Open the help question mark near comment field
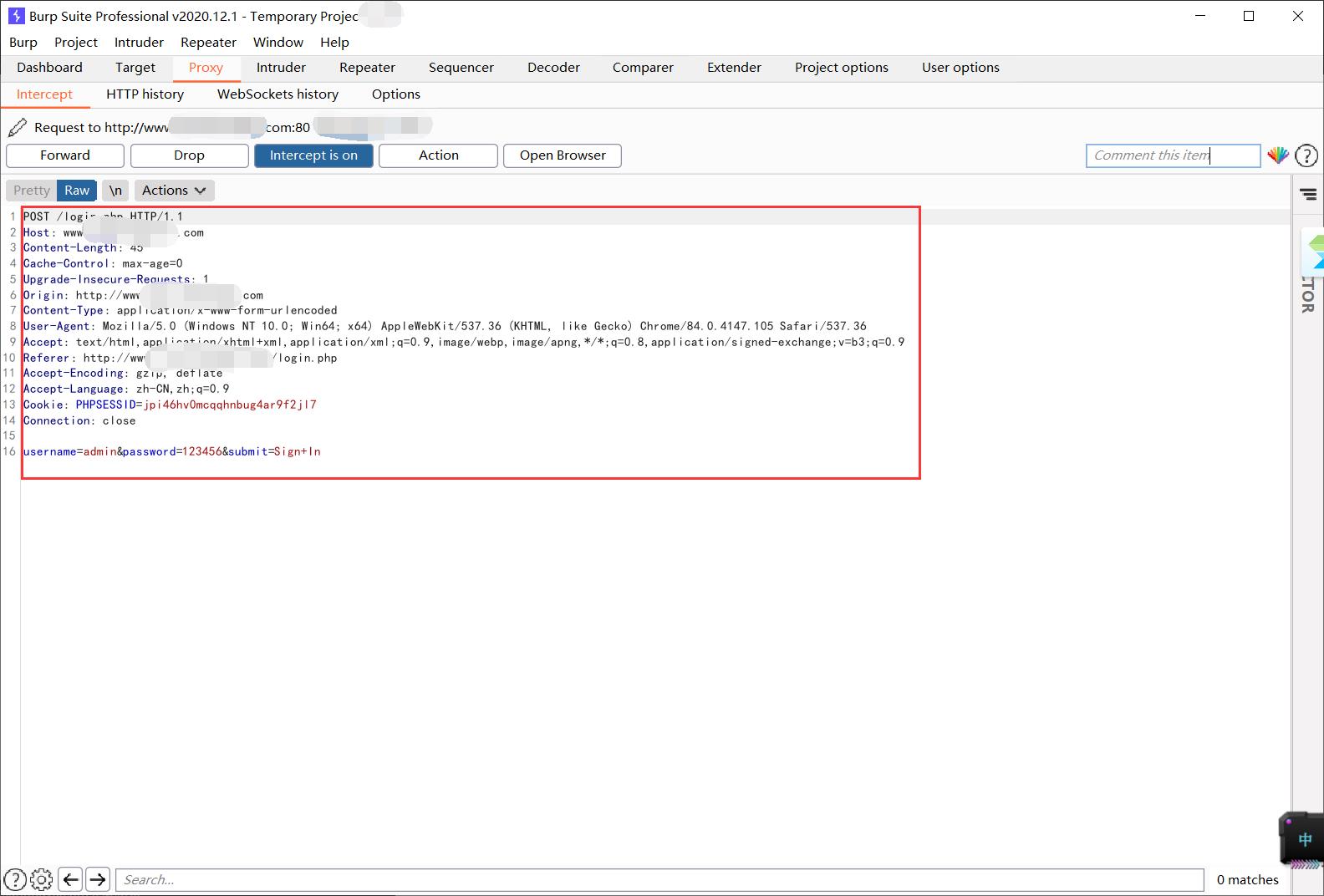Image resolution: width=1324 pixels, height=896 pixels. point(1306,155)
